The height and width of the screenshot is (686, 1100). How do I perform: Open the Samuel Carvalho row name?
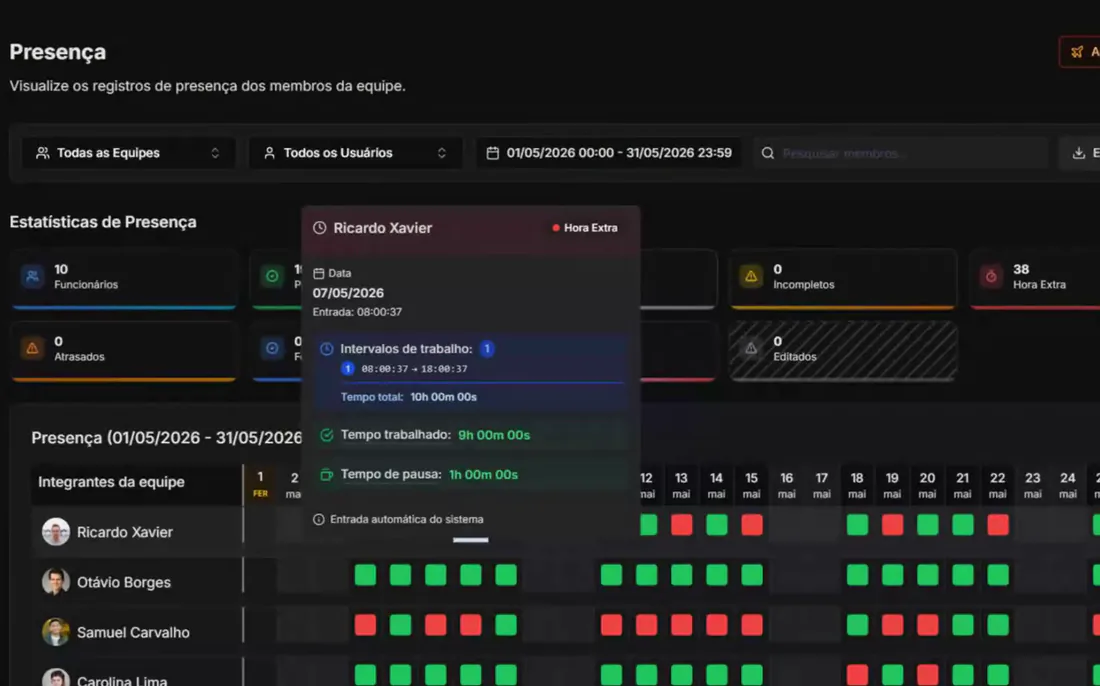[133, 633]
